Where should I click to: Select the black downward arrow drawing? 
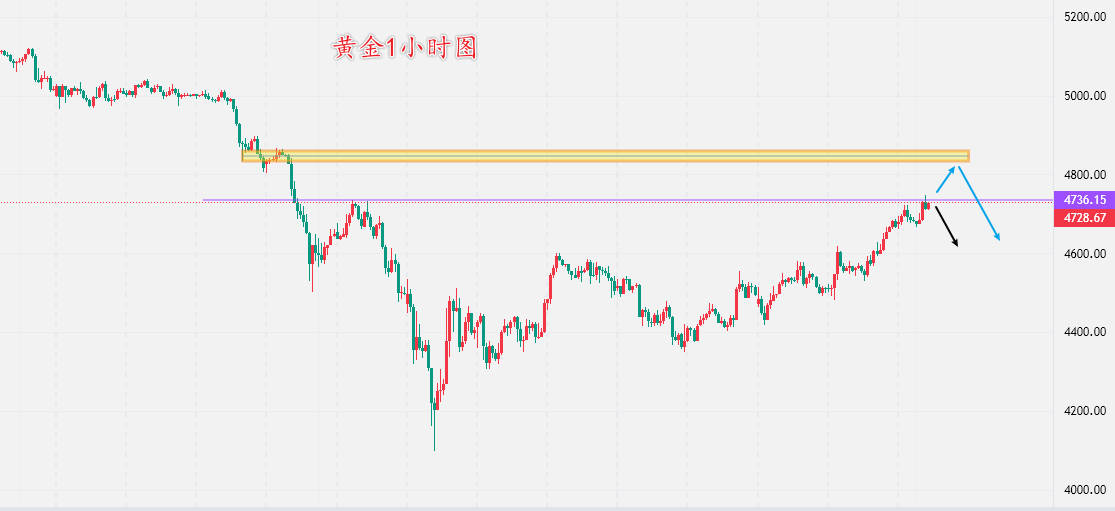947,226
